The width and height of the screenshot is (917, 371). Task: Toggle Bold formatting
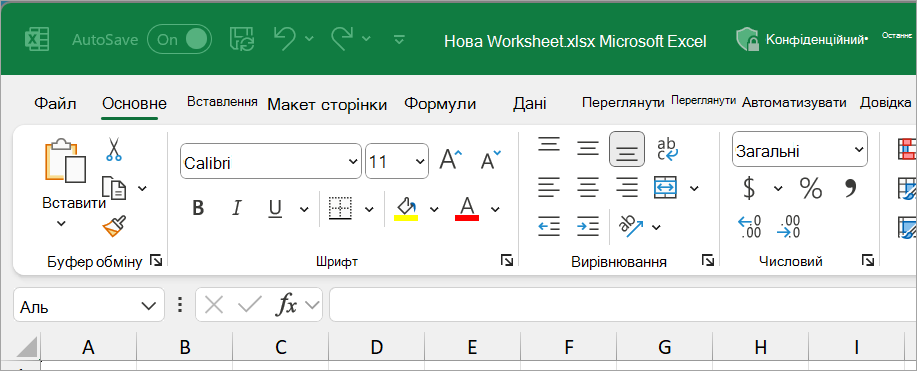click(x=198, y=208)
